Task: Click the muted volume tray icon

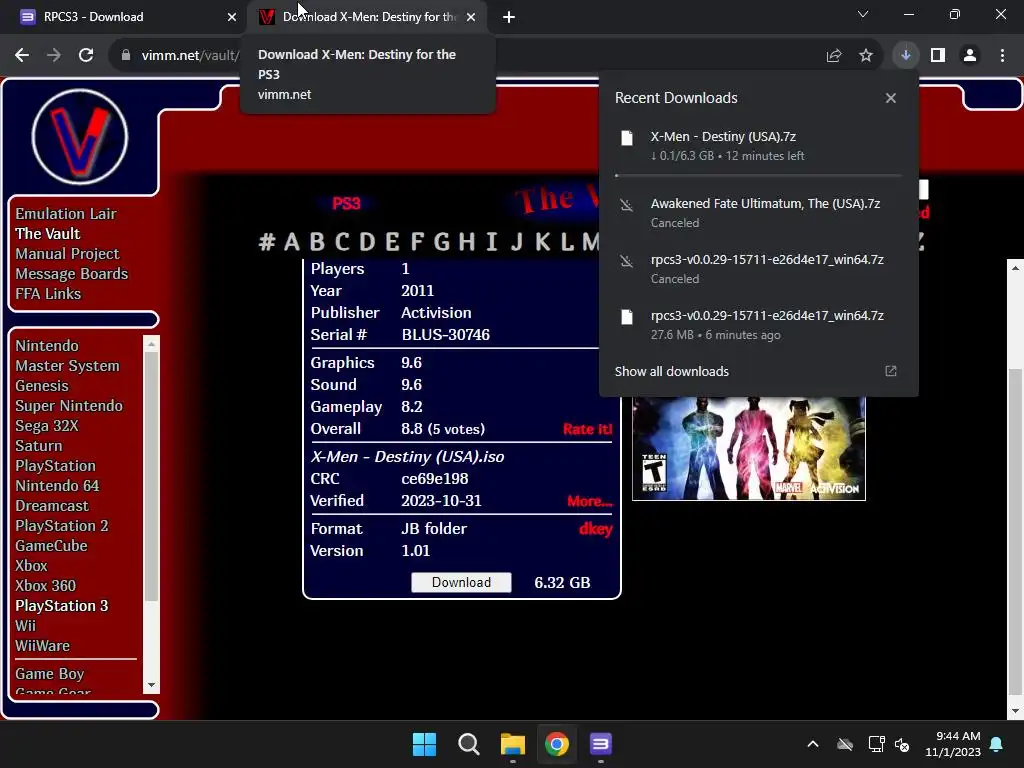Action: [x=902, y=744]
